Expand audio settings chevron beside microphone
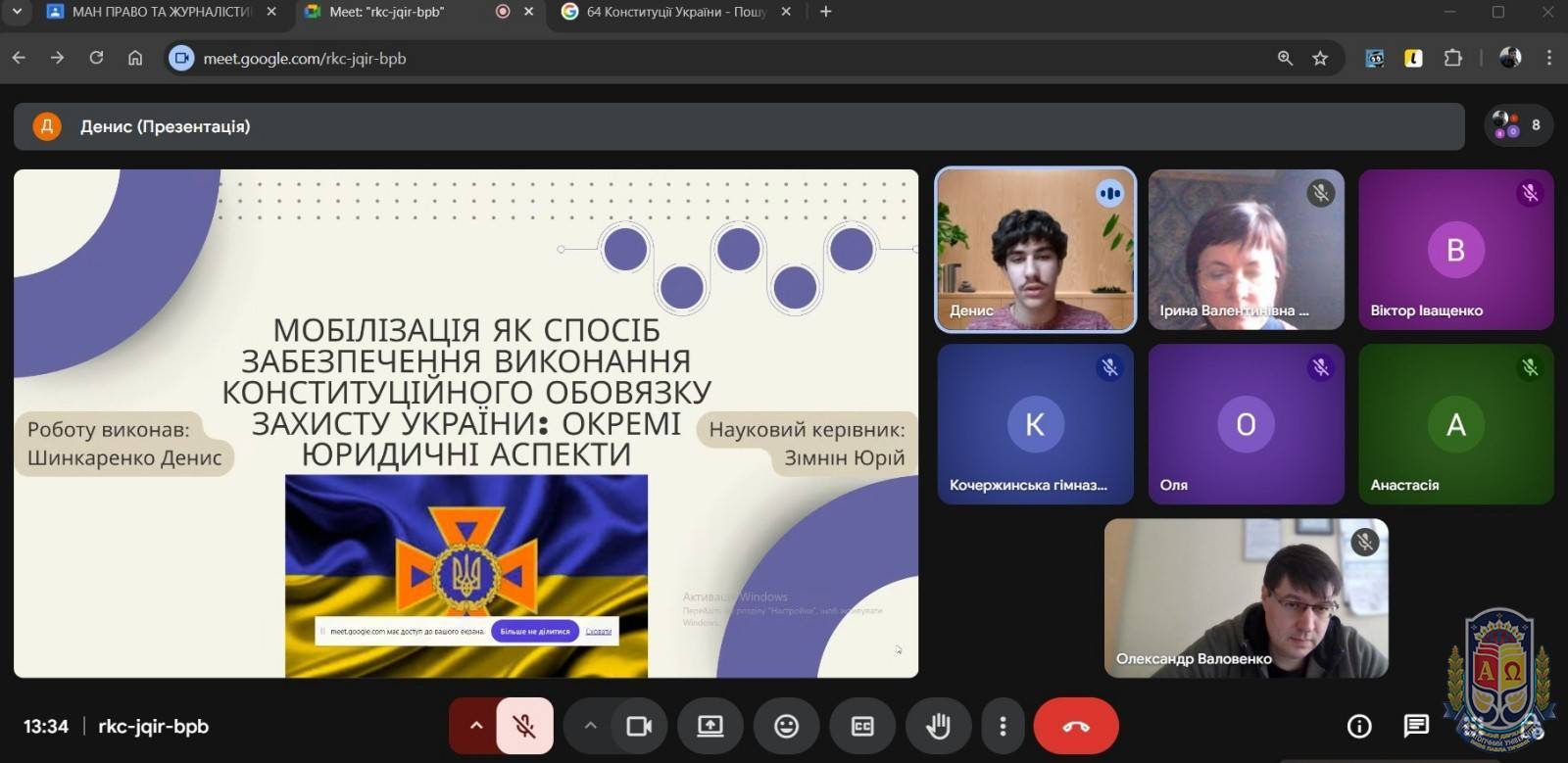 click(476, 726)
